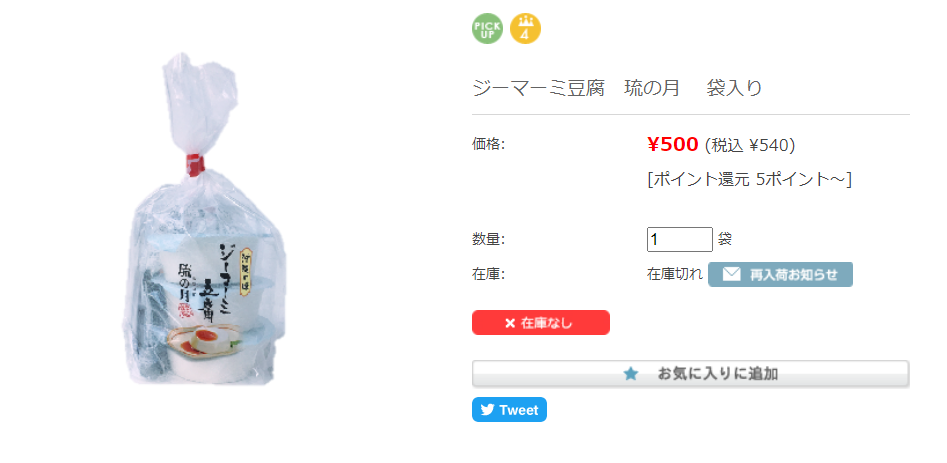Click the 数量 label

[488, 240]
